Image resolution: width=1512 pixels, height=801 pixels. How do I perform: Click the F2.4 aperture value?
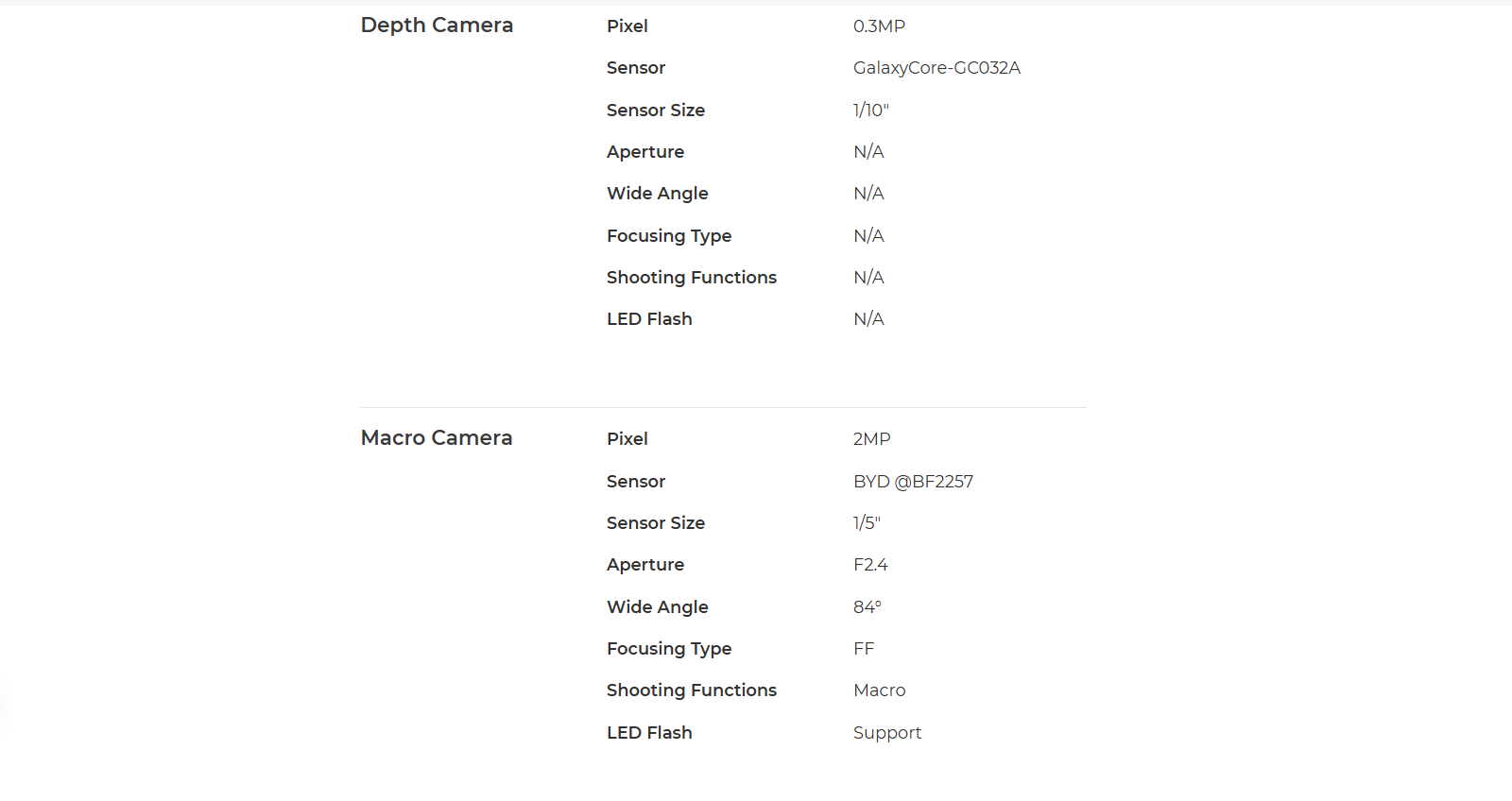tap(870, 565)
